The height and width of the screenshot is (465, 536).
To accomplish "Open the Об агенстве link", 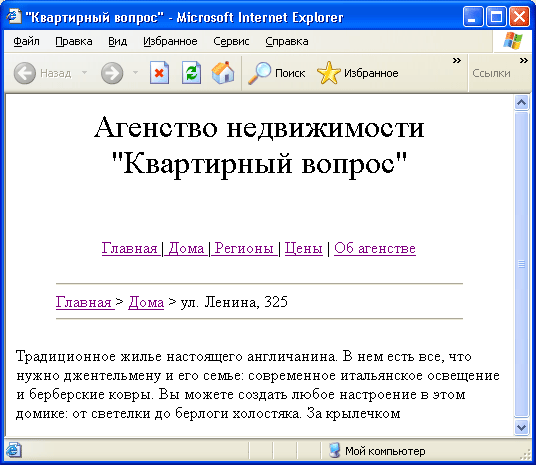I will 375,248.
